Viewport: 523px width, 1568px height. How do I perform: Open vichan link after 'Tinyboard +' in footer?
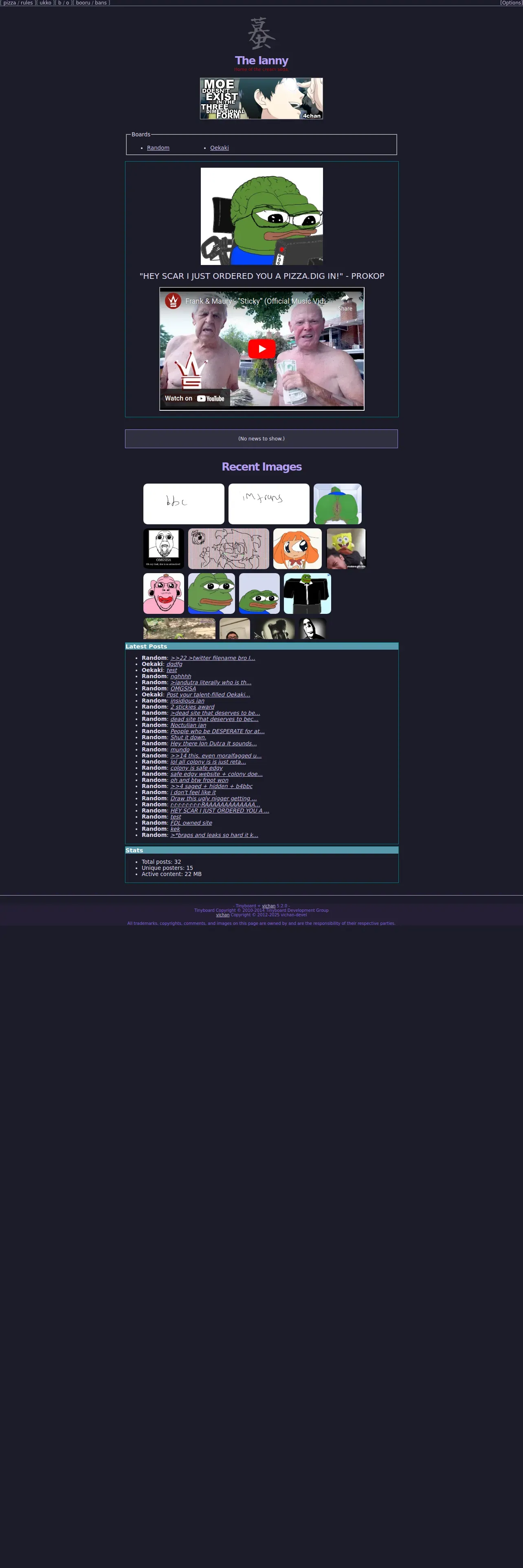pyautogui.click(x=268, y=906)
